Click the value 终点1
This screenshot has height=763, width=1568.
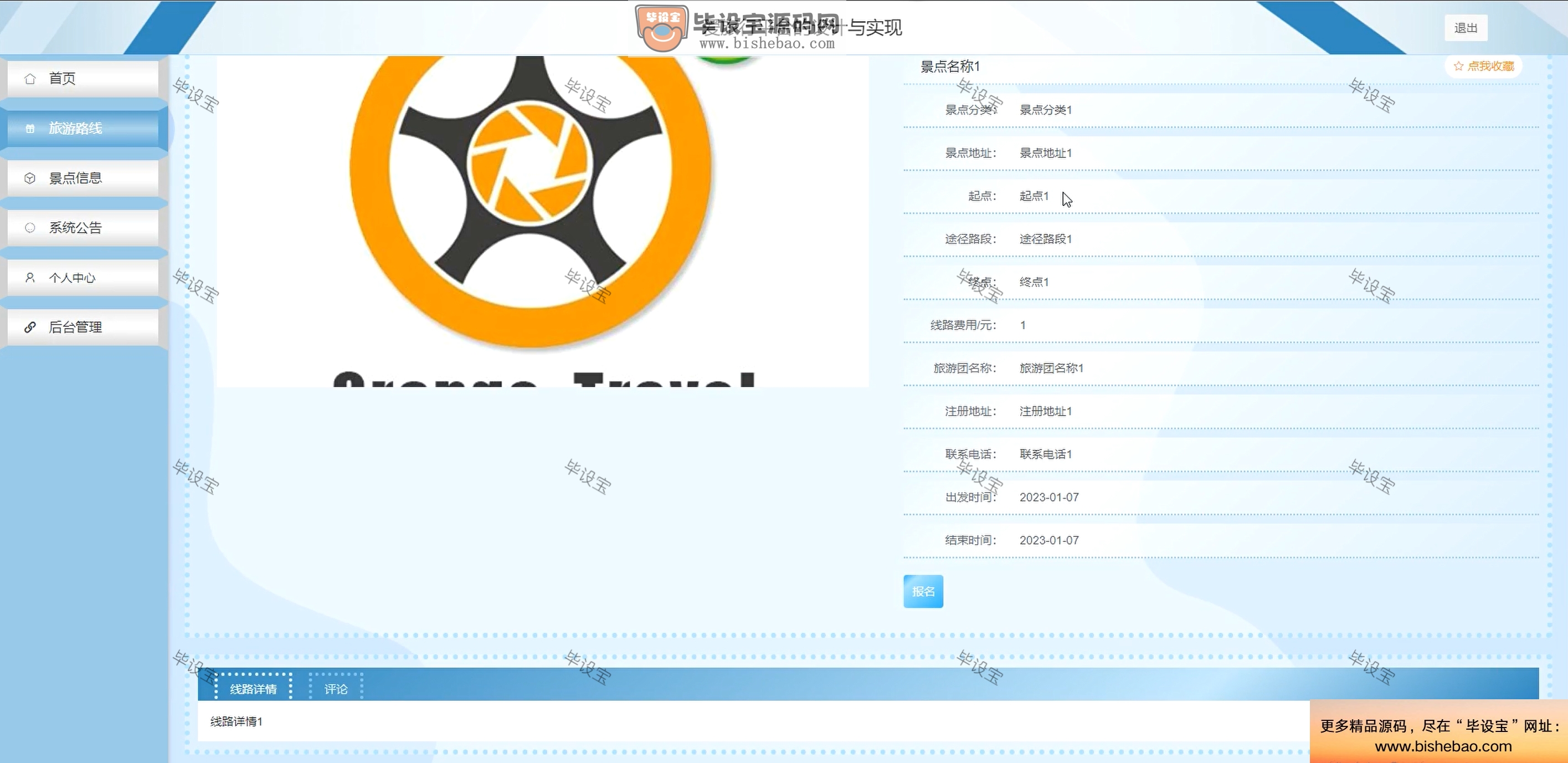pos(1034,282)
